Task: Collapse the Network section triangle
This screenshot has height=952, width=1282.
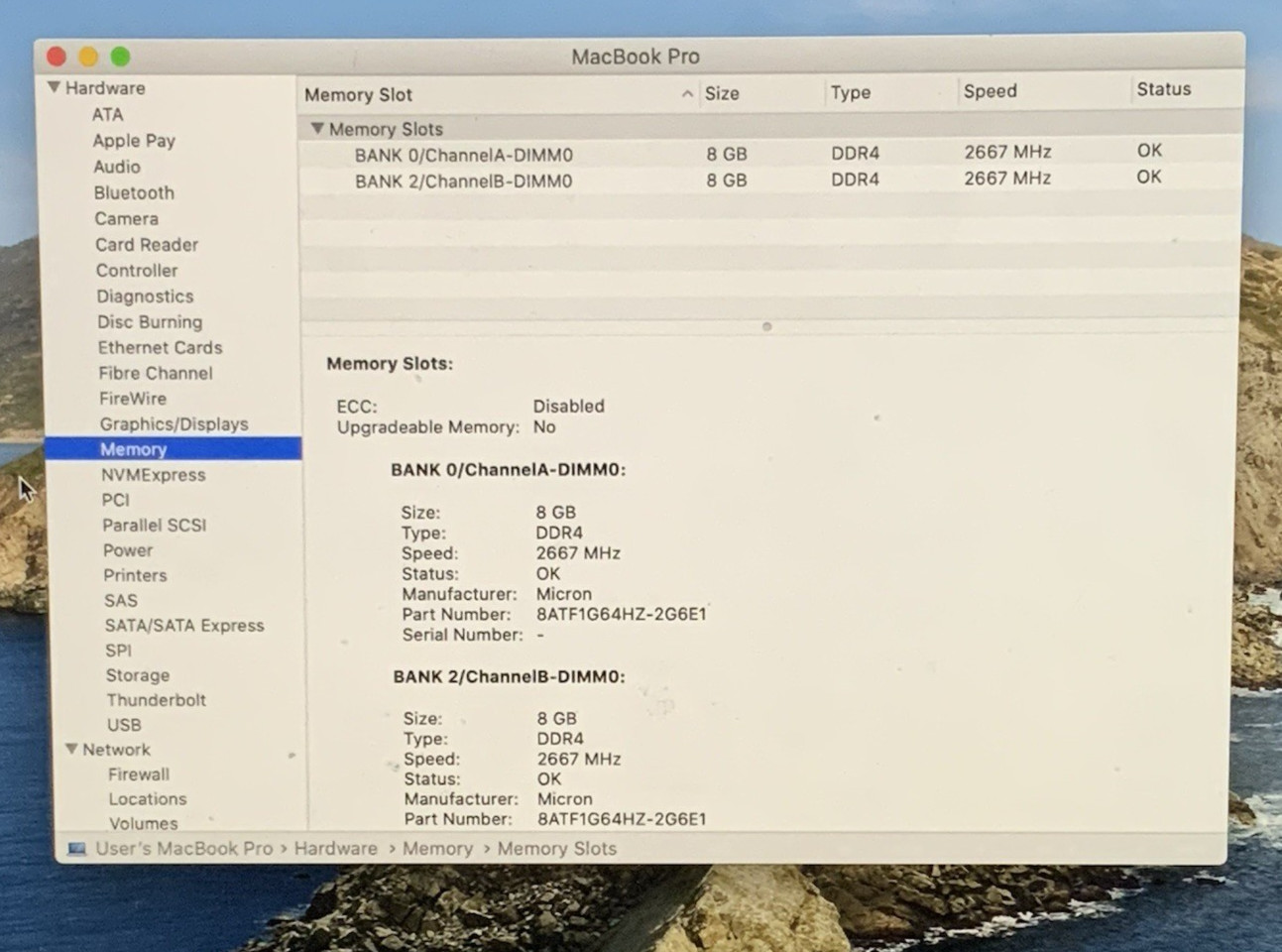Action: click(x=71, y=749)
